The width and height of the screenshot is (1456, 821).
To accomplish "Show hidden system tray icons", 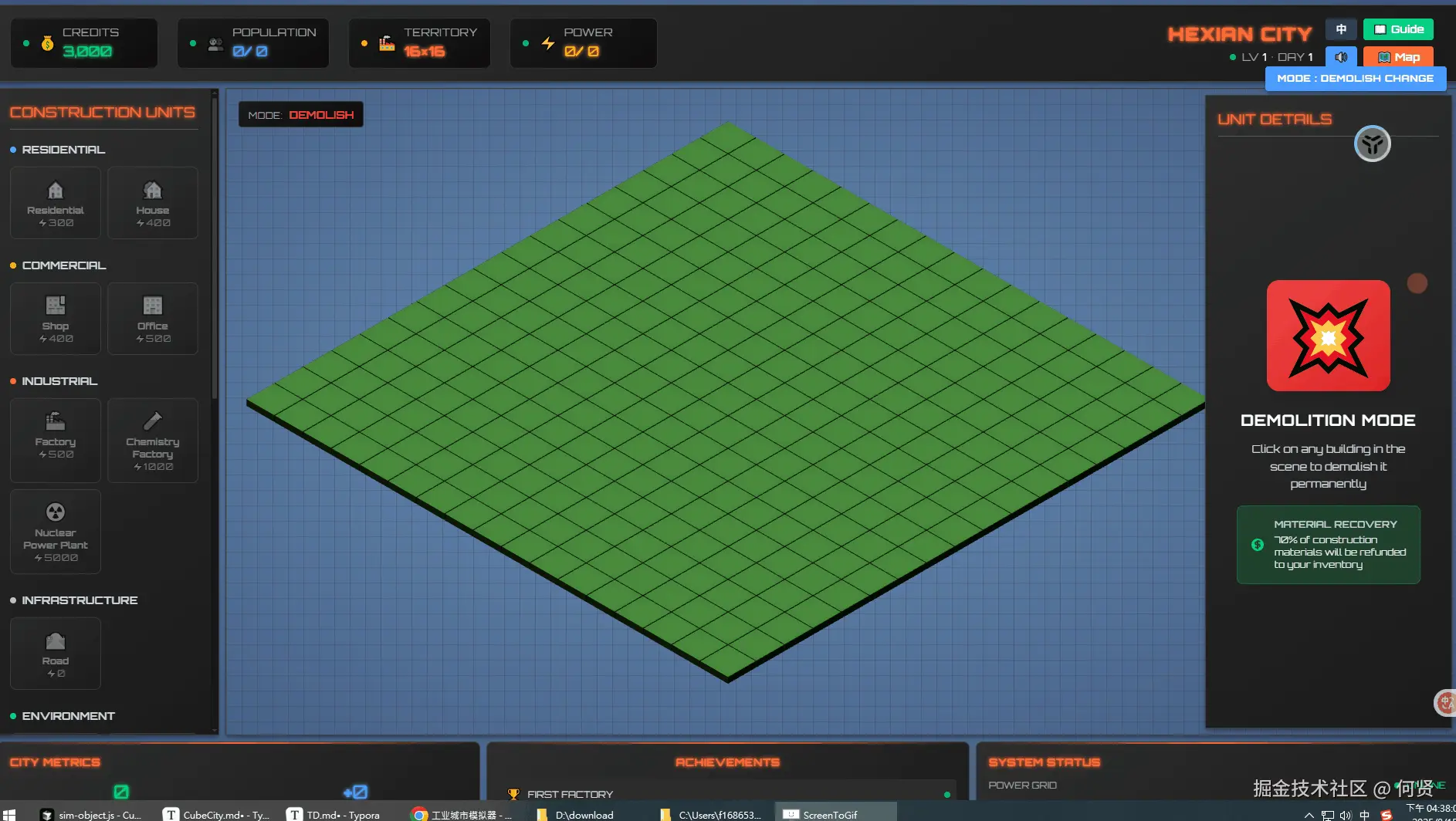I will click(x=1309, y=815).
